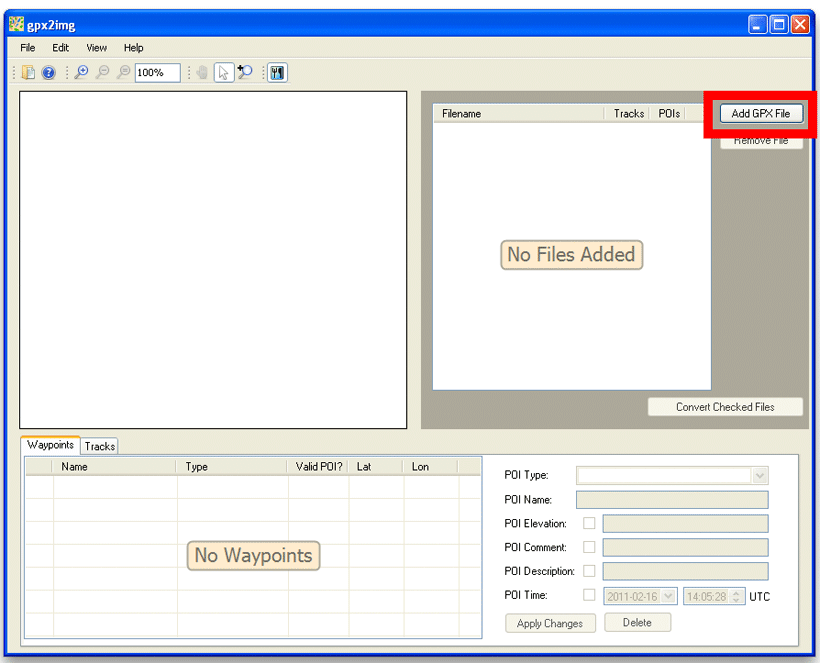The image size is (820, 663).
Task: Open help with the blue question mark icon
Action: tap(49, 72)
